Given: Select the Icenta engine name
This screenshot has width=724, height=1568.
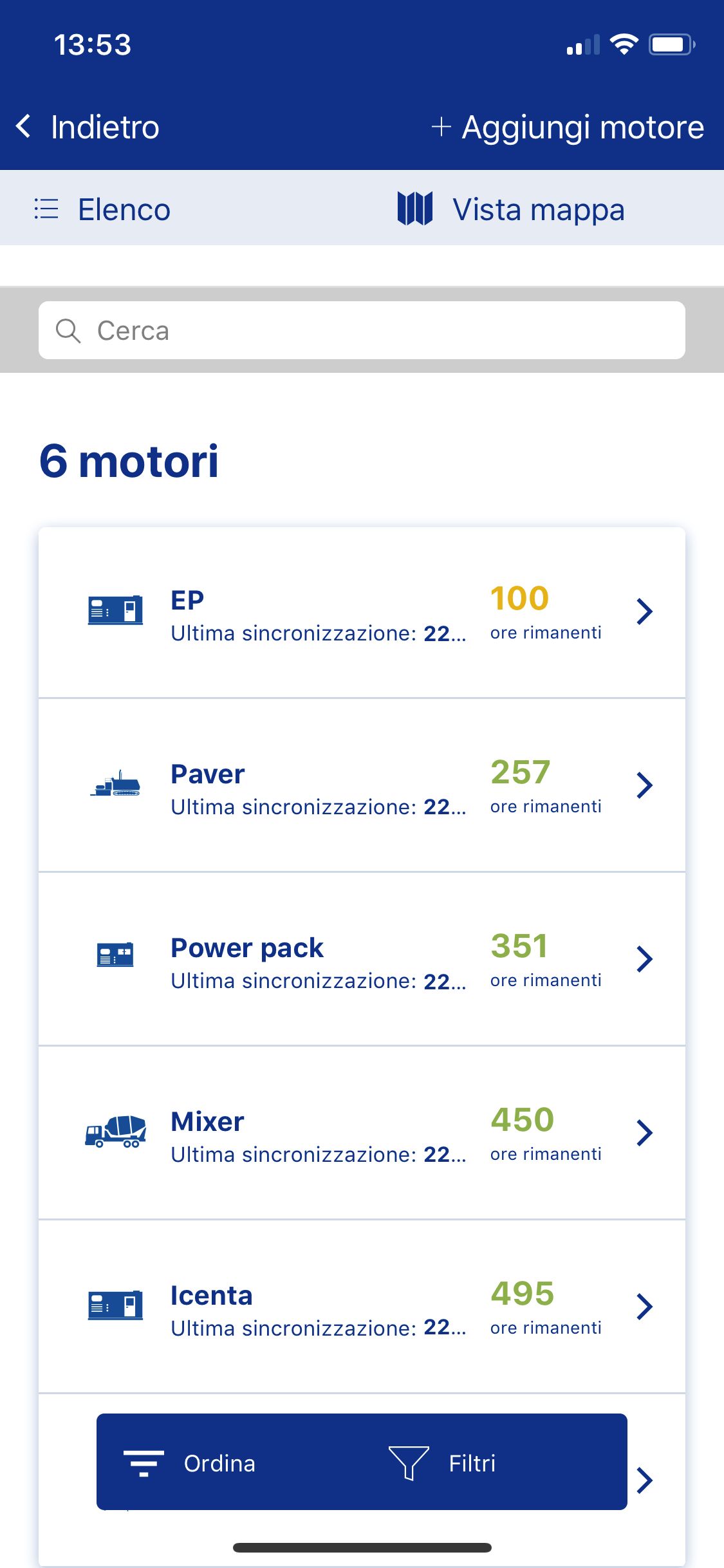Looking at the screenshot, I should click(212, 1296).
